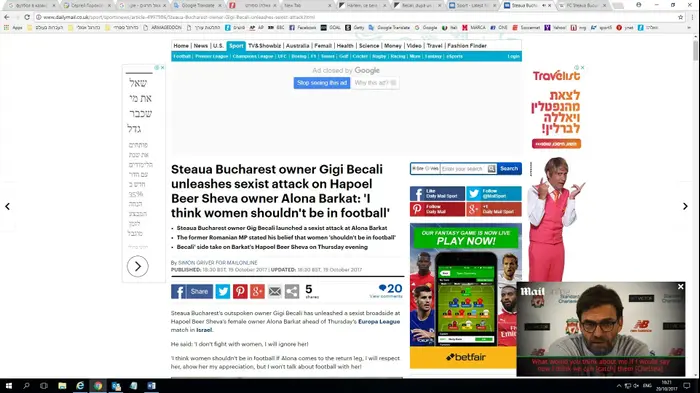Close the Hebrew ad on left
This screenshot has width=700, height=393.
(x=162, y=67)
